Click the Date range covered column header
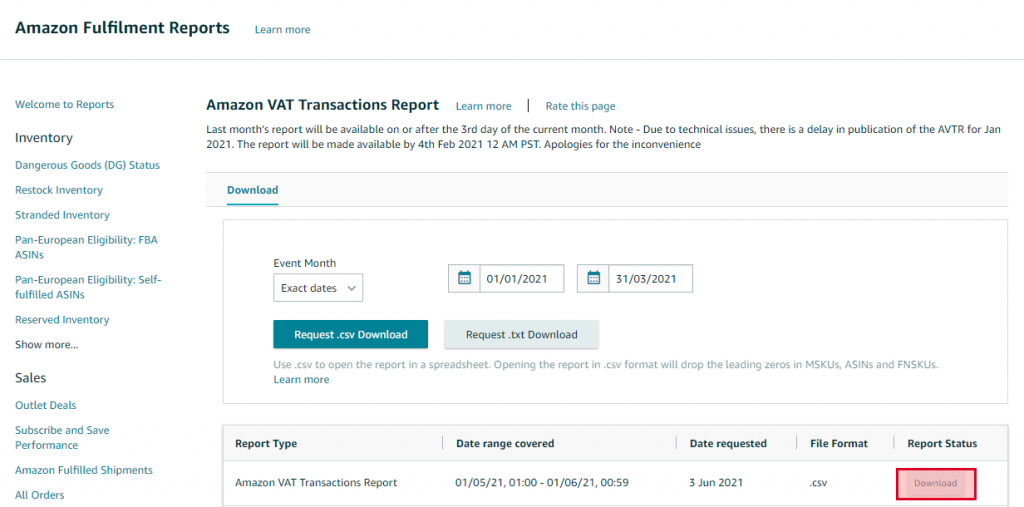 pos(505,444)
